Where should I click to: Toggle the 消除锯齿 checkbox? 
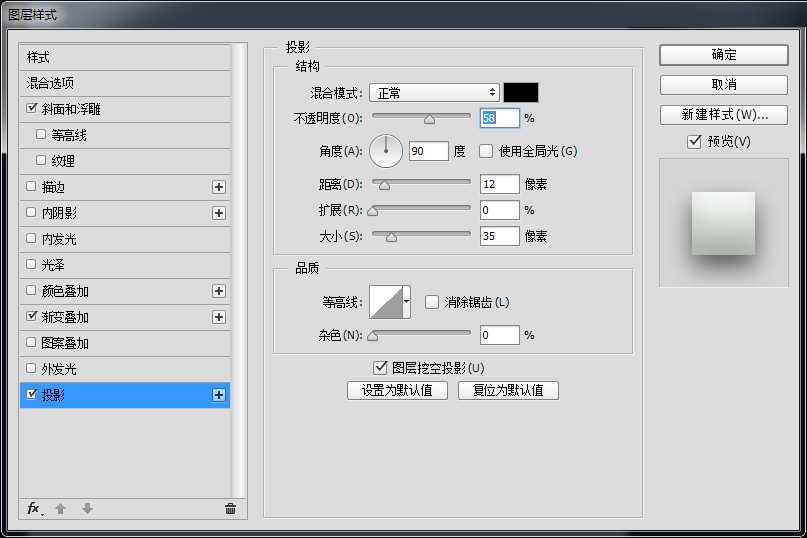(433, 302)
